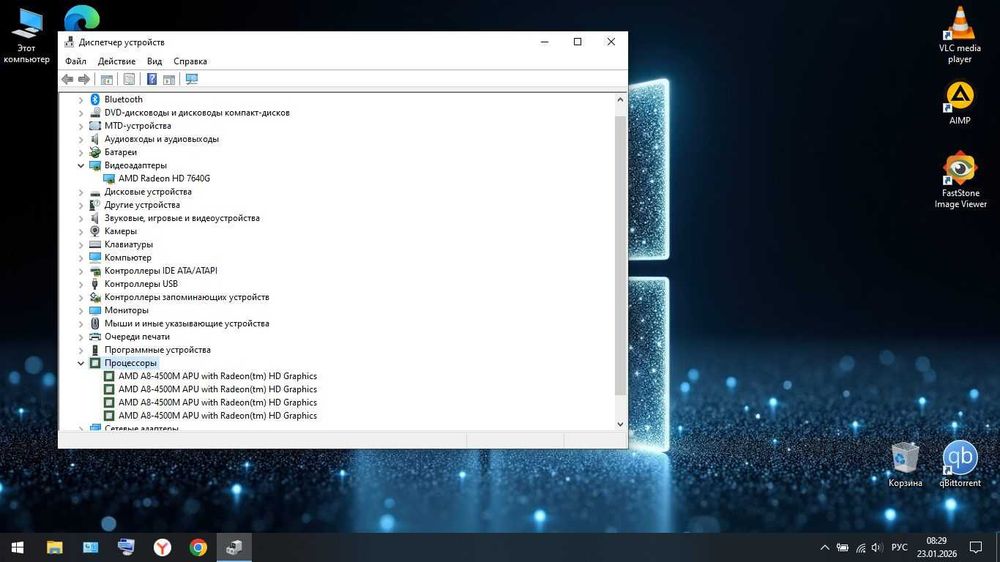Switch the РУС input language indicator

(x=899, y=547)
